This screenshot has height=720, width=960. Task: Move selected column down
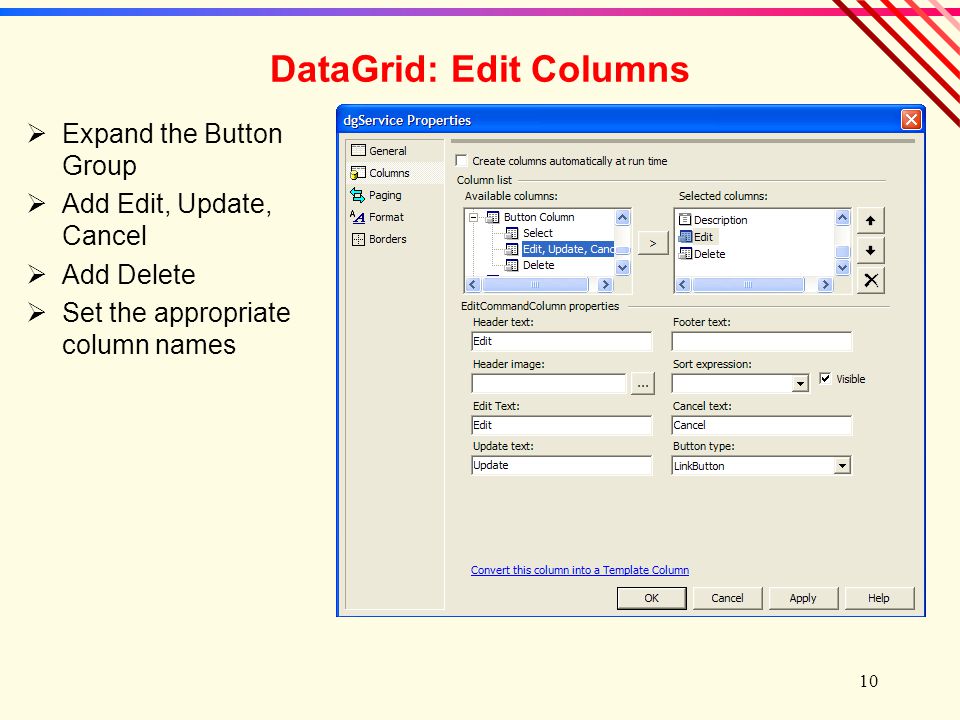(x=870, y=250)
